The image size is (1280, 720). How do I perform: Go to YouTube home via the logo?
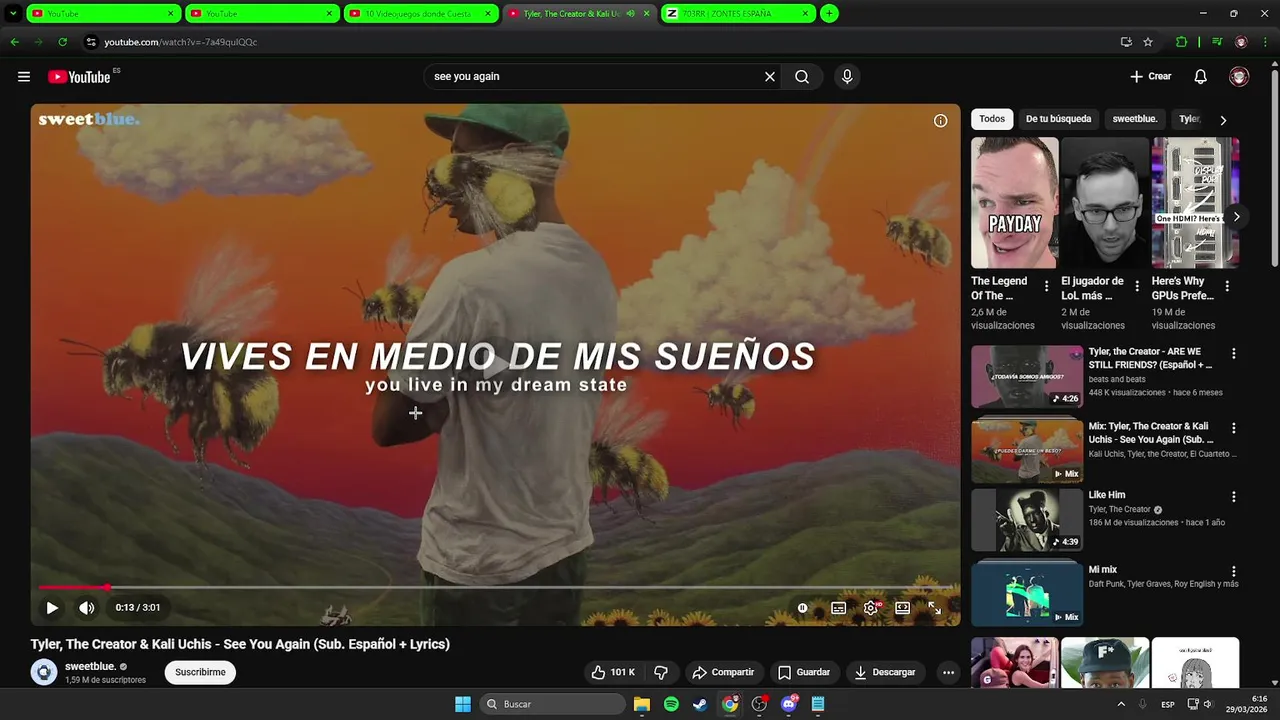click(x=79, y=77)
